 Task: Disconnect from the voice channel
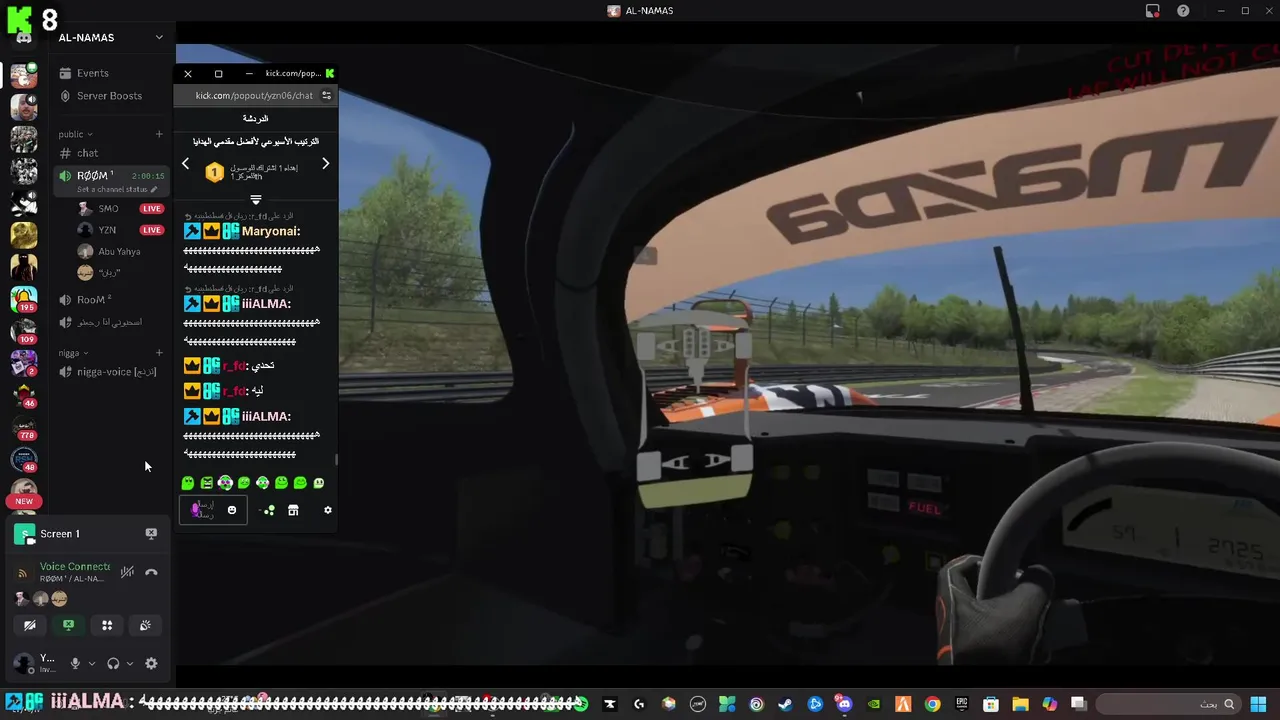pyautogui.click(x=151, y=573)
